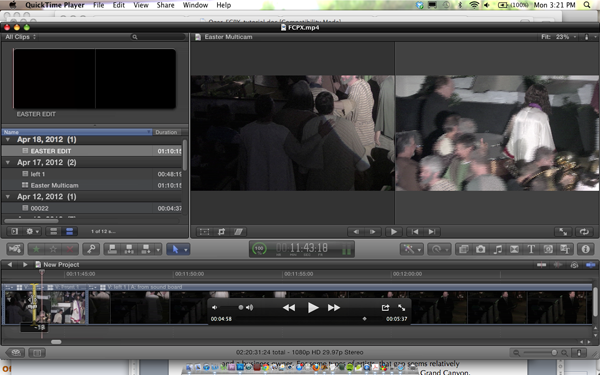
Task: Open the enhancements magic wand menu
Action: point(411,249)
